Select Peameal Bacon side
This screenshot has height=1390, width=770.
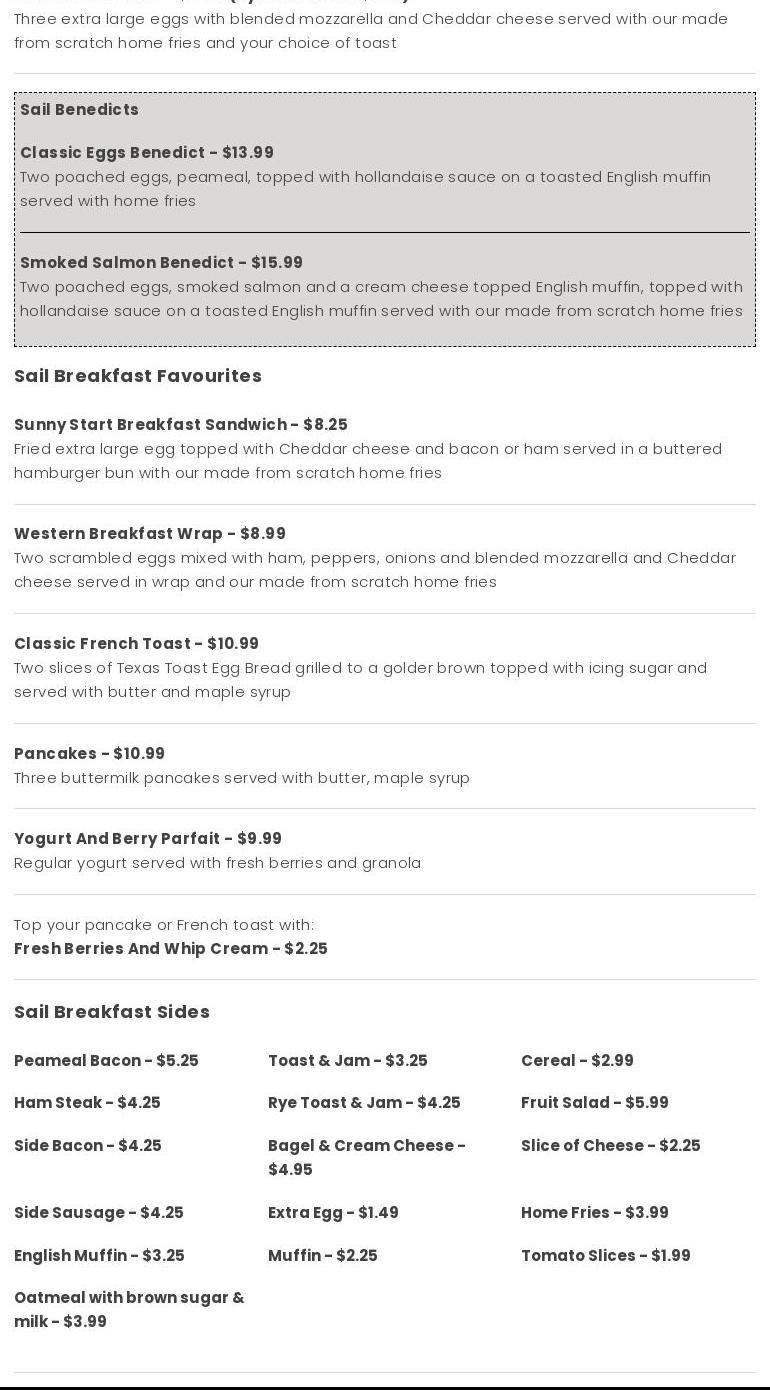click(x=106, y=1061)
